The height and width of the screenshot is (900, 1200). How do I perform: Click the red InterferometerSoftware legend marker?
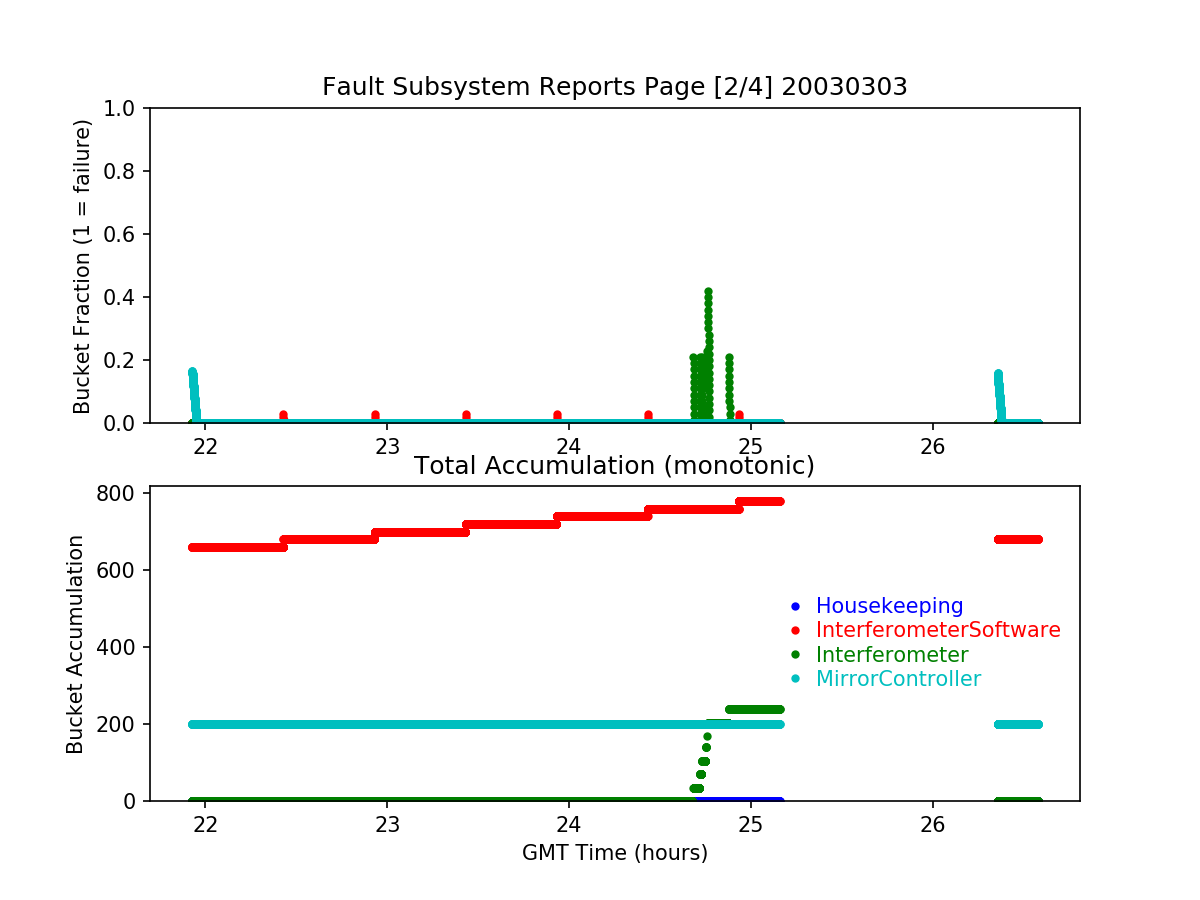[796, 631]
